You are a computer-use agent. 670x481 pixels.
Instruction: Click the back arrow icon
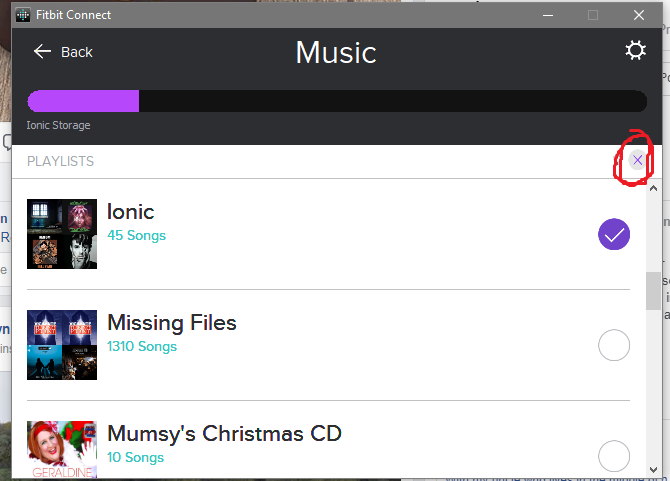click(x=42, y=52)
